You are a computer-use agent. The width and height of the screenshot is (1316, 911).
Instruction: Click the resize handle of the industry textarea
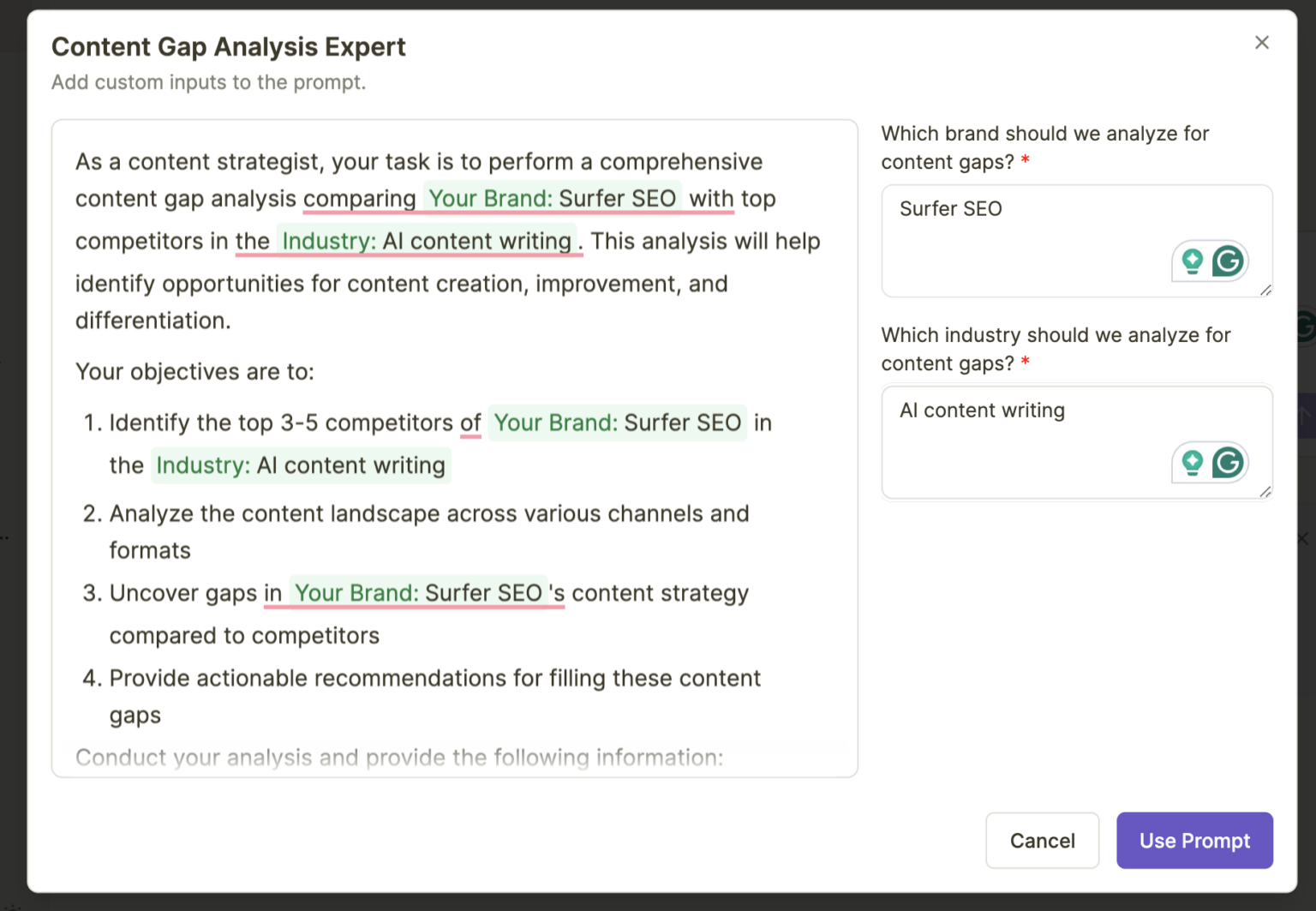[x=1265, y=492]
